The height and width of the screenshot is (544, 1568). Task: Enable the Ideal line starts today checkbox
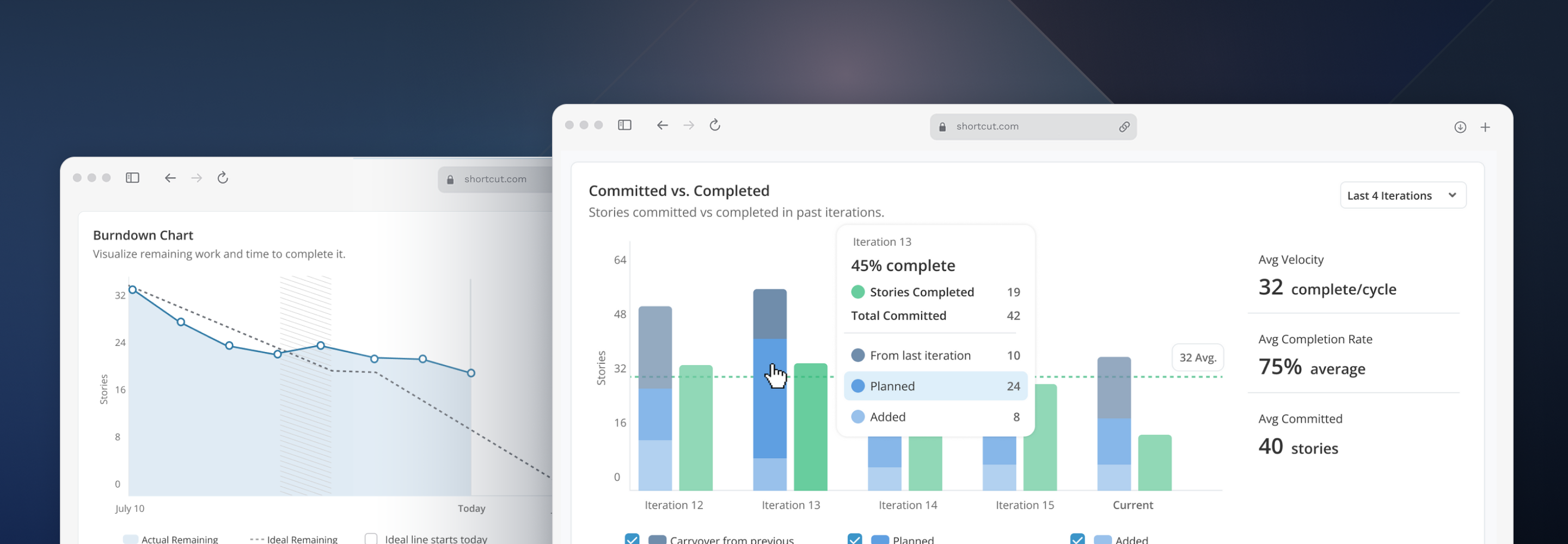click(x=371, y=539)
